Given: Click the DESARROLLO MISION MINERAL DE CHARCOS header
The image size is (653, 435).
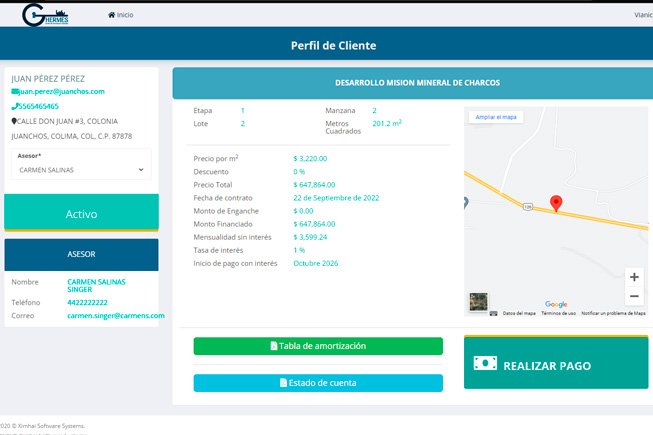Looking at the screenshot, I should pos(413,83).
